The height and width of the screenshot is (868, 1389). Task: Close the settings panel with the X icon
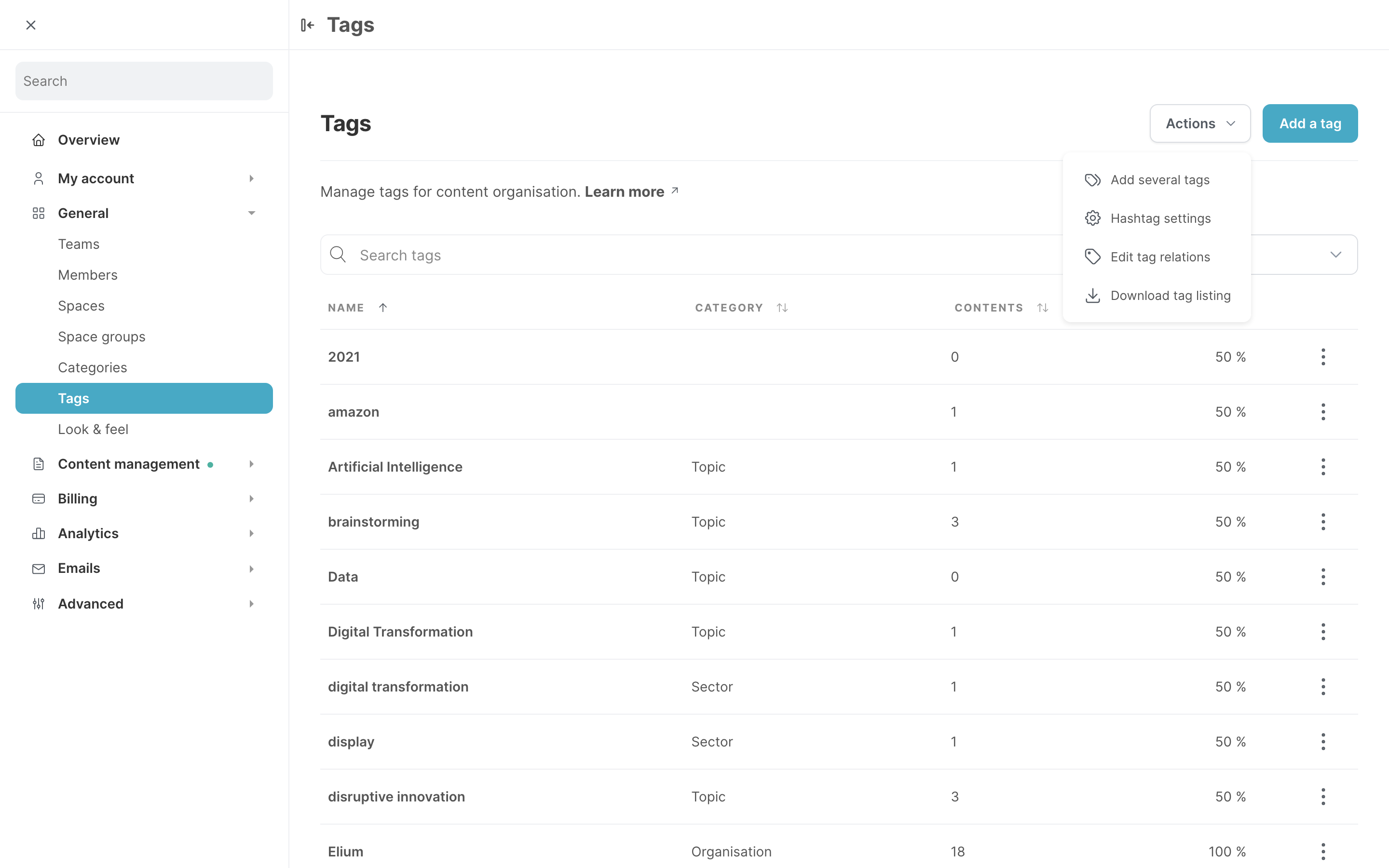click(31, 25)
